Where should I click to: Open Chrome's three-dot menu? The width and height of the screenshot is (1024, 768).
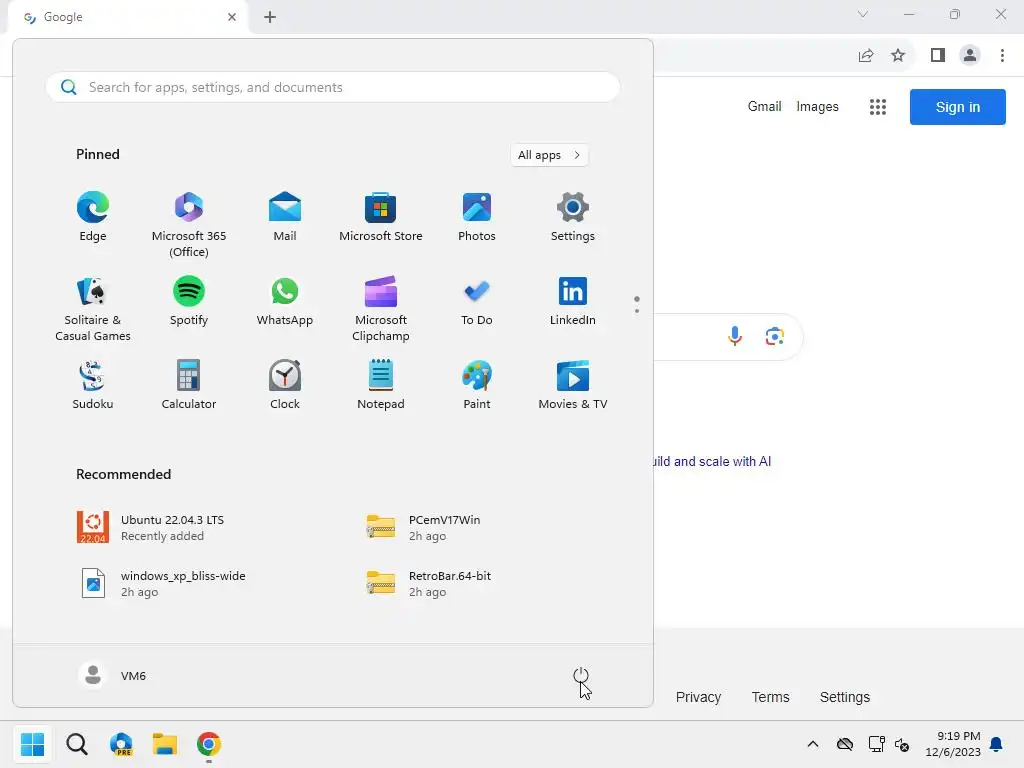(1002, 56)
